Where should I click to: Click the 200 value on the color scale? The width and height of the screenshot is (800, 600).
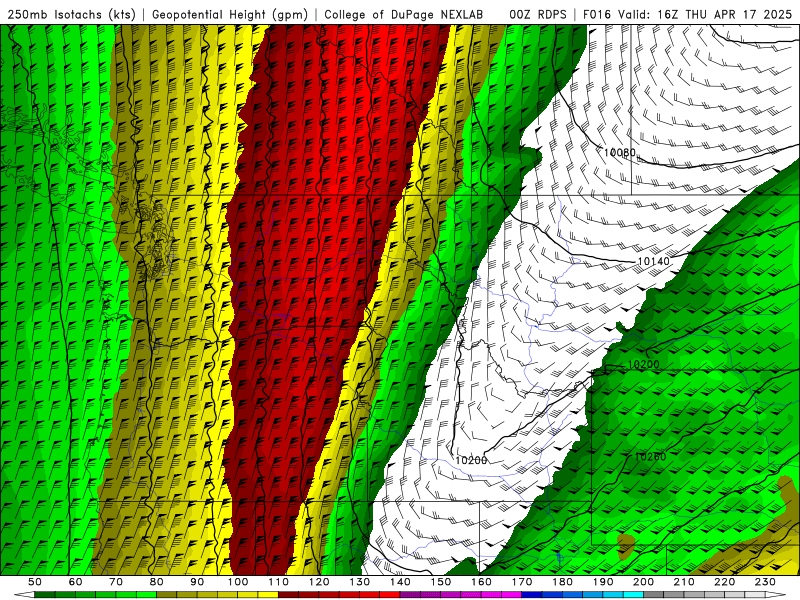(x=644, y=582)
